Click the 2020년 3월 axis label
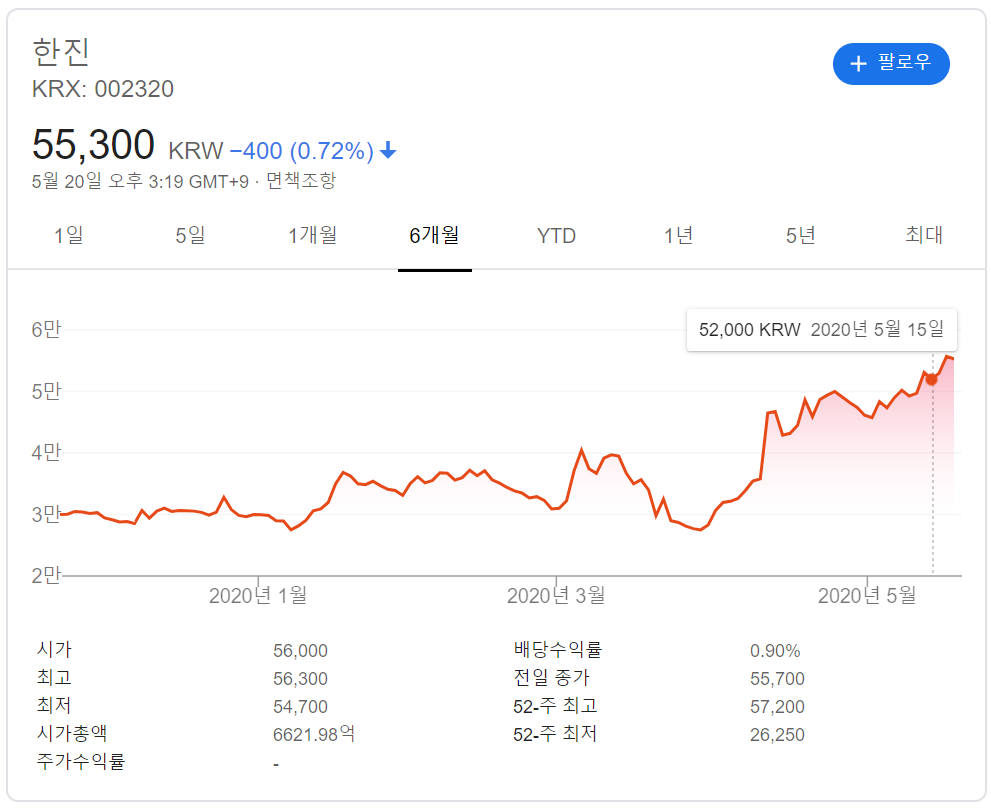This screenshot has height=808, width=991. (556, 595)
